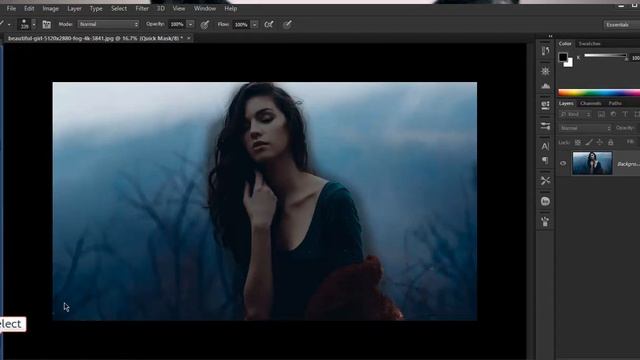Screen dimensions: 640x360
Task: Expand the collapsed panel dock arrows
Action: (550, 36)
